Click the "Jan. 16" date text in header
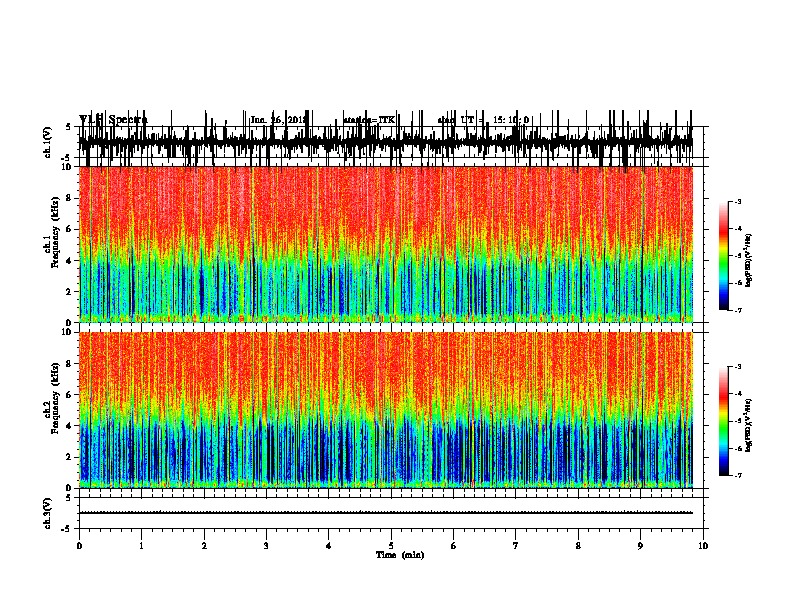792x612 pixels. coord(266,120)
